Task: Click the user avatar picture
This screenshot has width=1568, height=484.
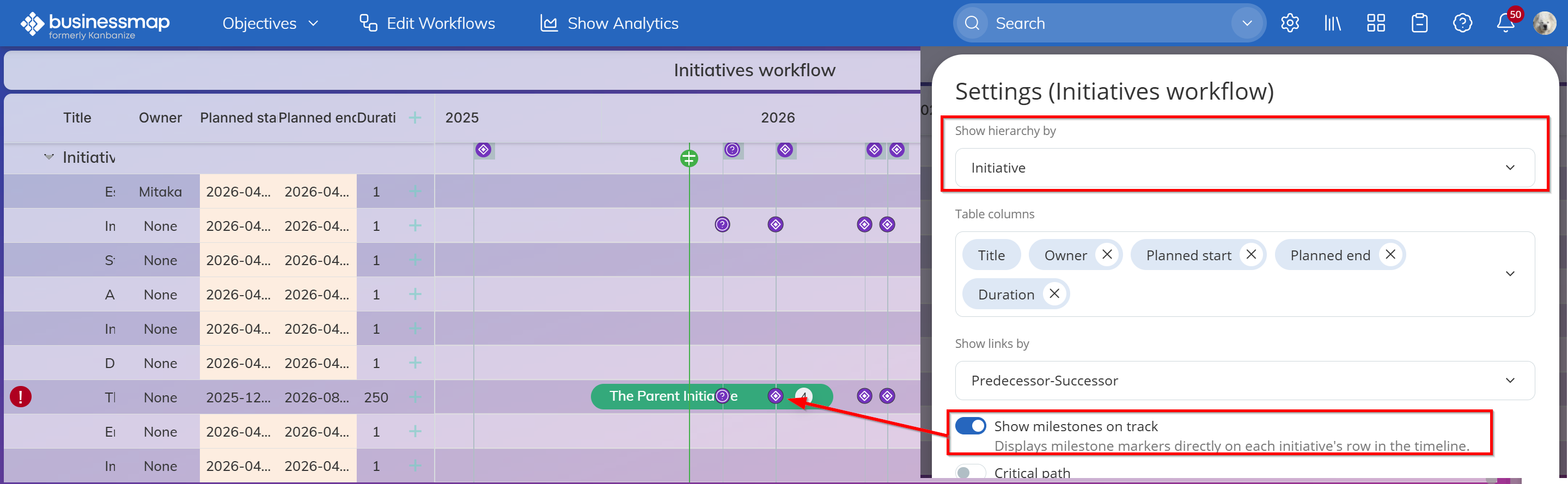Action: click(x=1544, y=23)
